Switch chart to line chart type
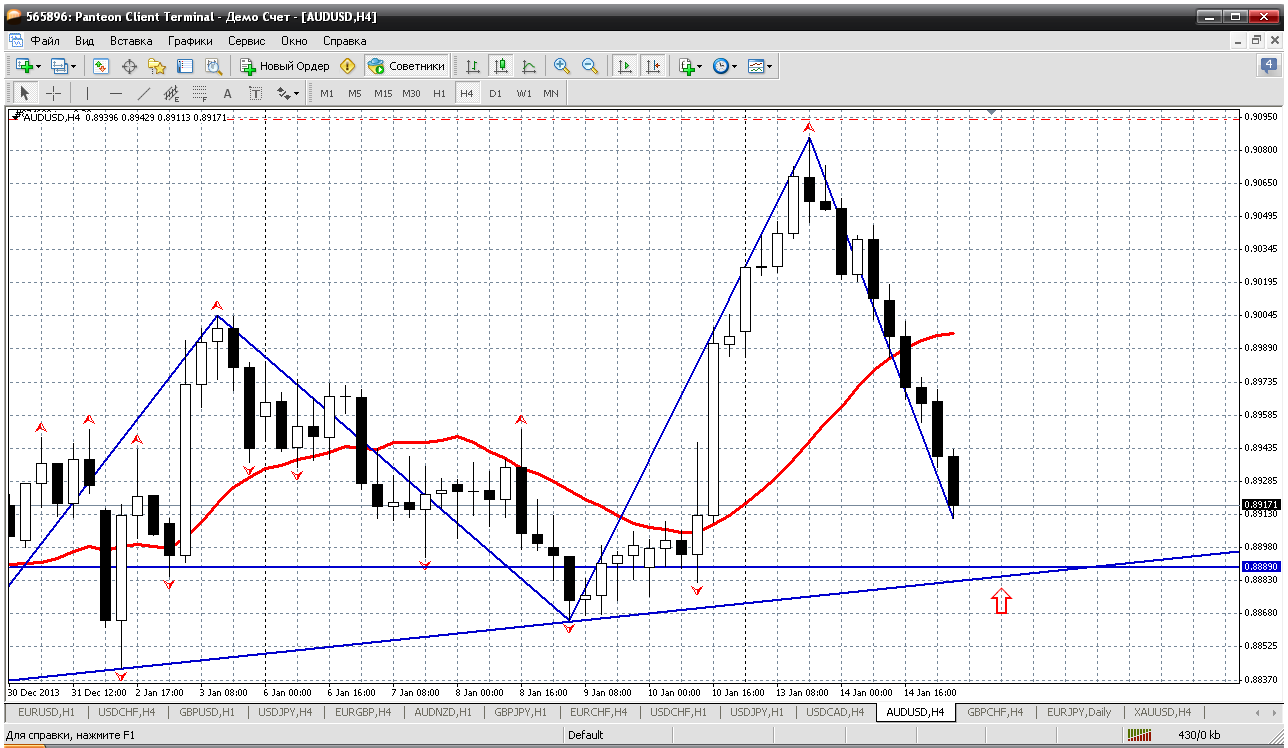 pos(529,66)
